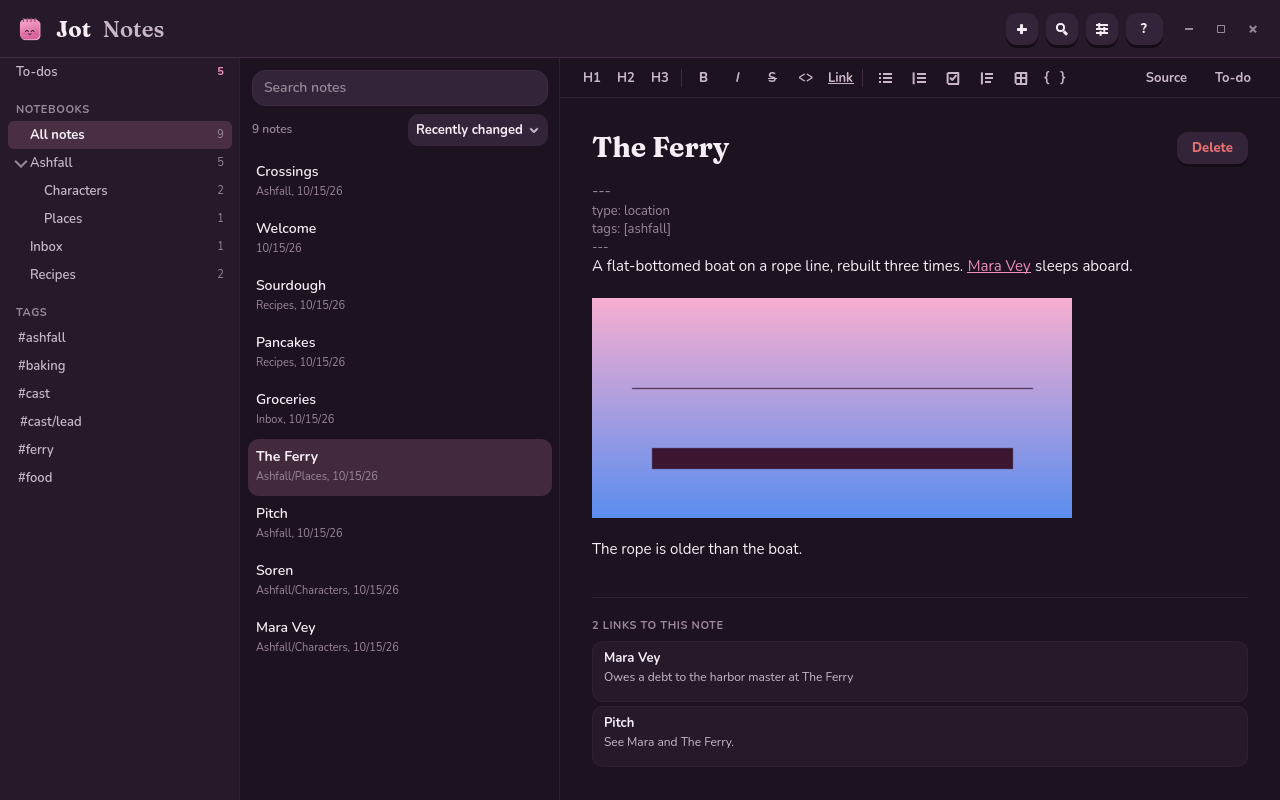The image size is (1280, 800).
Task: Open the Recently changed sort dropdown
Action: [x=477, y=129]
